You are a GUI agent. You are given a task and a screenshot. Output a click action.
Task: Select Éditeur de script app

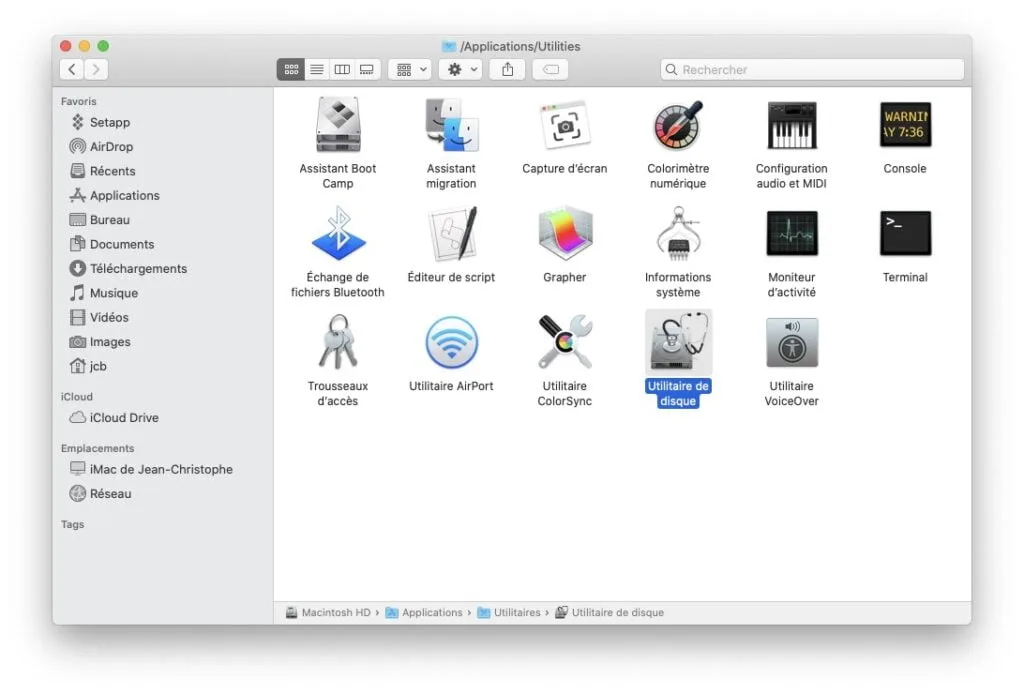451,234
